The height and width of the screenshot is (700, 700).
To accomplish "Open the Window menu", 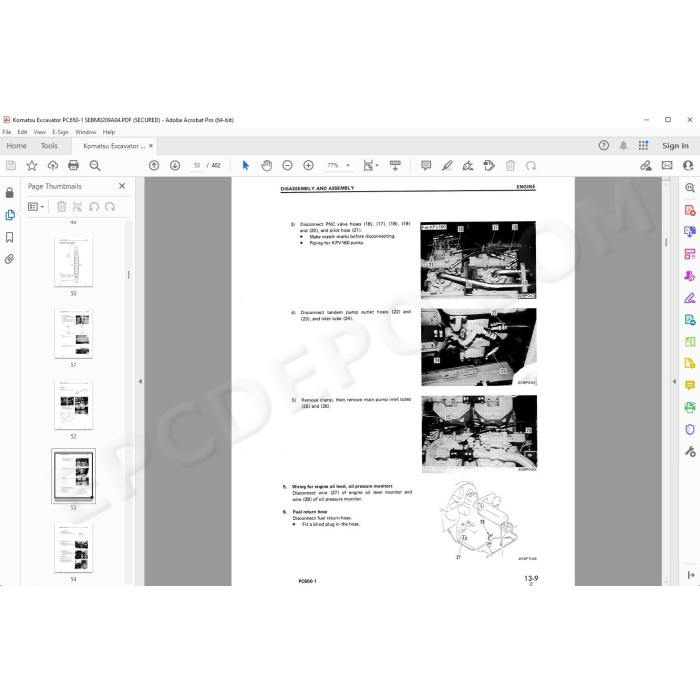I will click(x=86, y=132).
